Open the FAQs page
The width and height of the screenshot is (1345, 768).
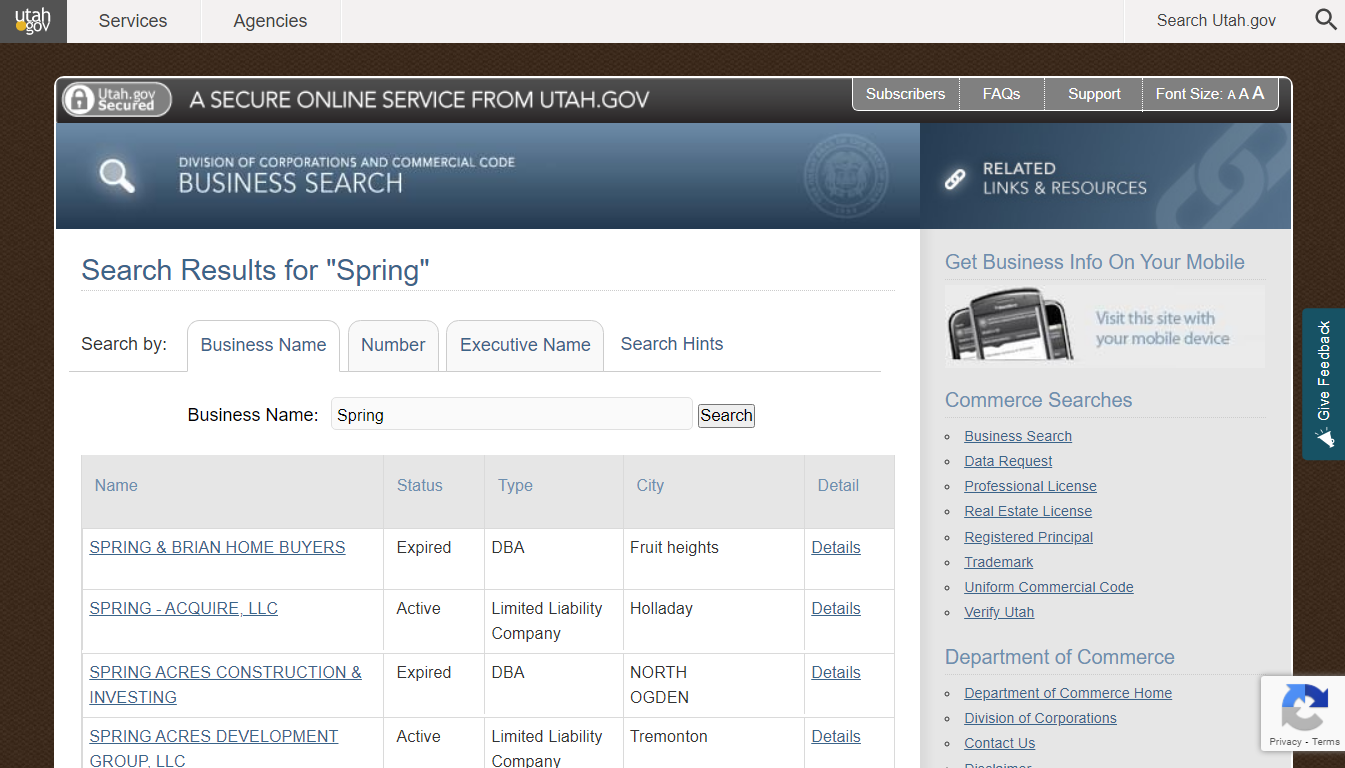coord(1001,94)
